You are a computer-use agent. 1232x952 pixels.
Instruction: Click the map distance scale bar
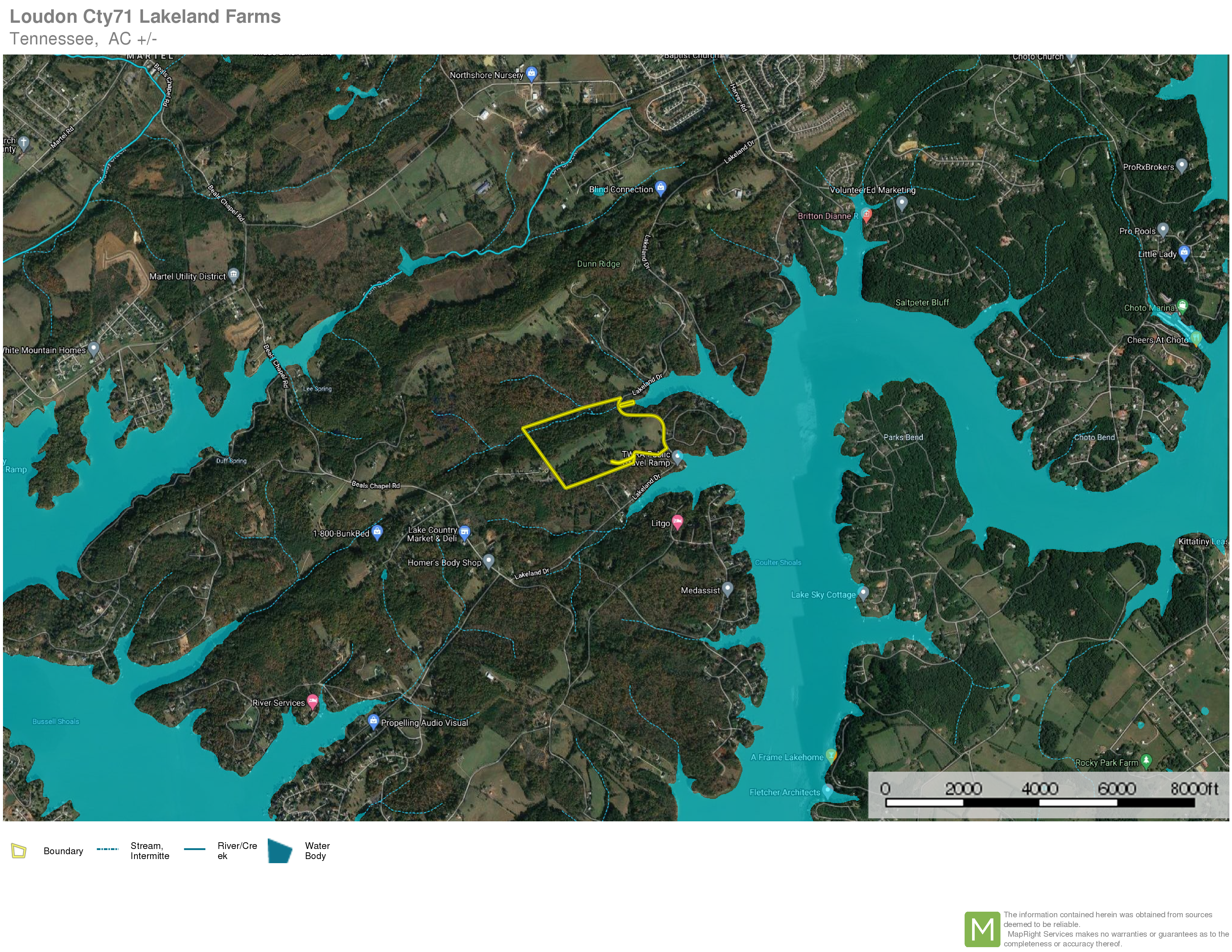[x=1040, y=802]
